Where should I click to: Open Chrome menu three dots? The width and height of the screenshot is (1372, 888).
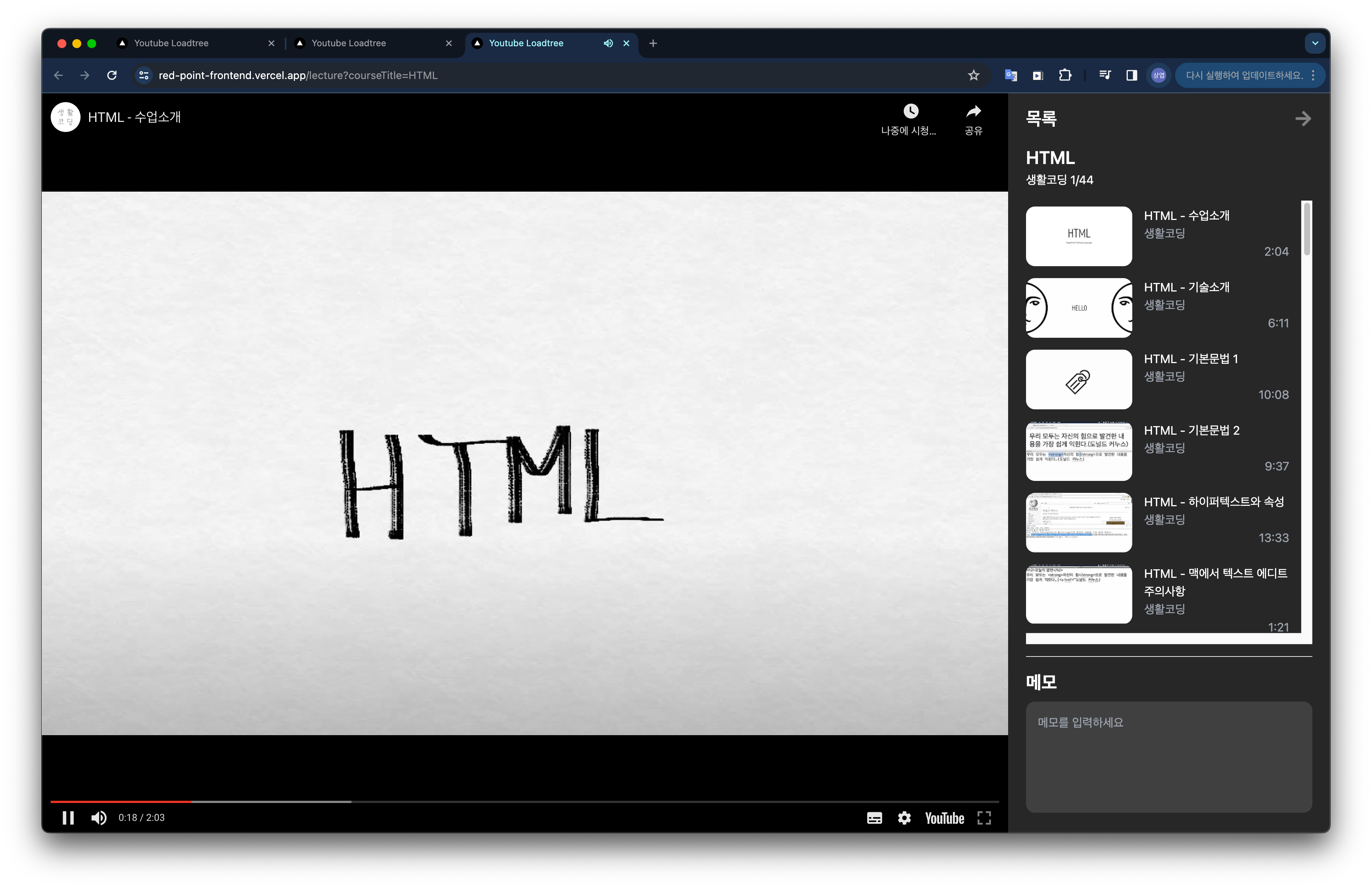pyautogui.click(x=1313, y=75)
